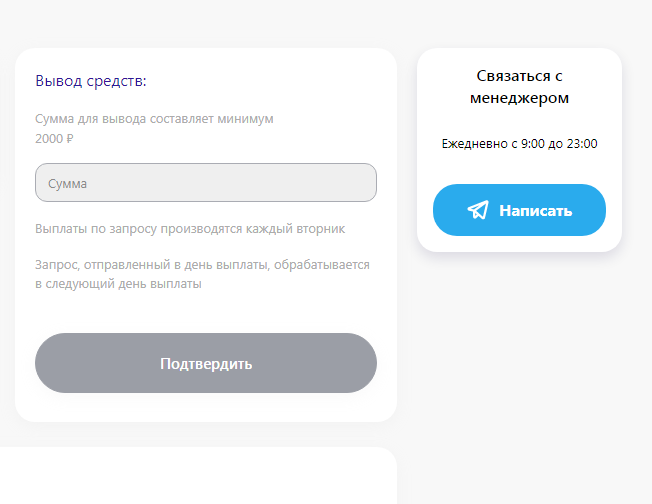Click the 23:00 closing time text

(581, 144)
